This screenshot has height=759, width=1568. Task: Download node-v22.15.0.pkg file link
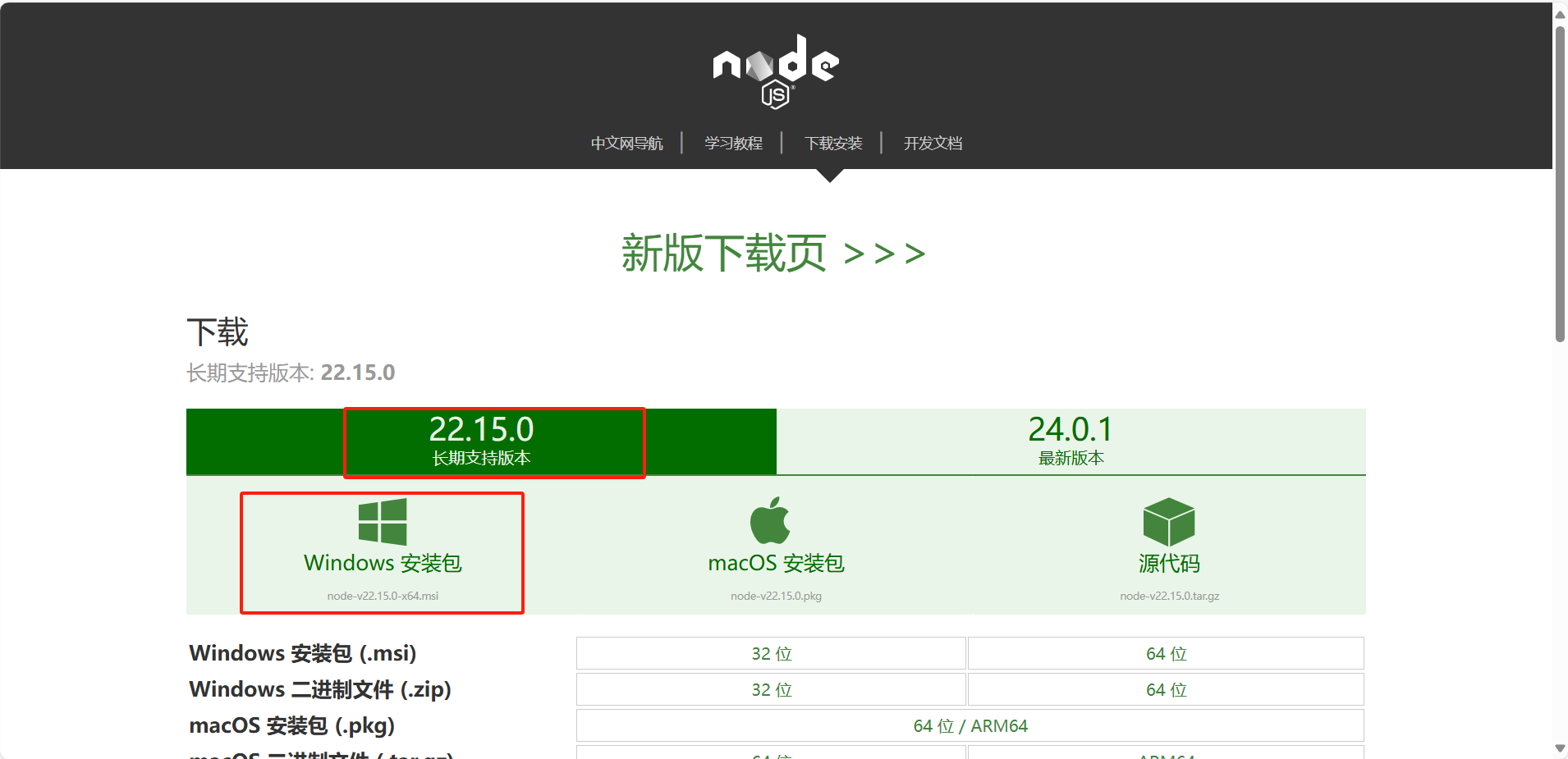(776, 596)
